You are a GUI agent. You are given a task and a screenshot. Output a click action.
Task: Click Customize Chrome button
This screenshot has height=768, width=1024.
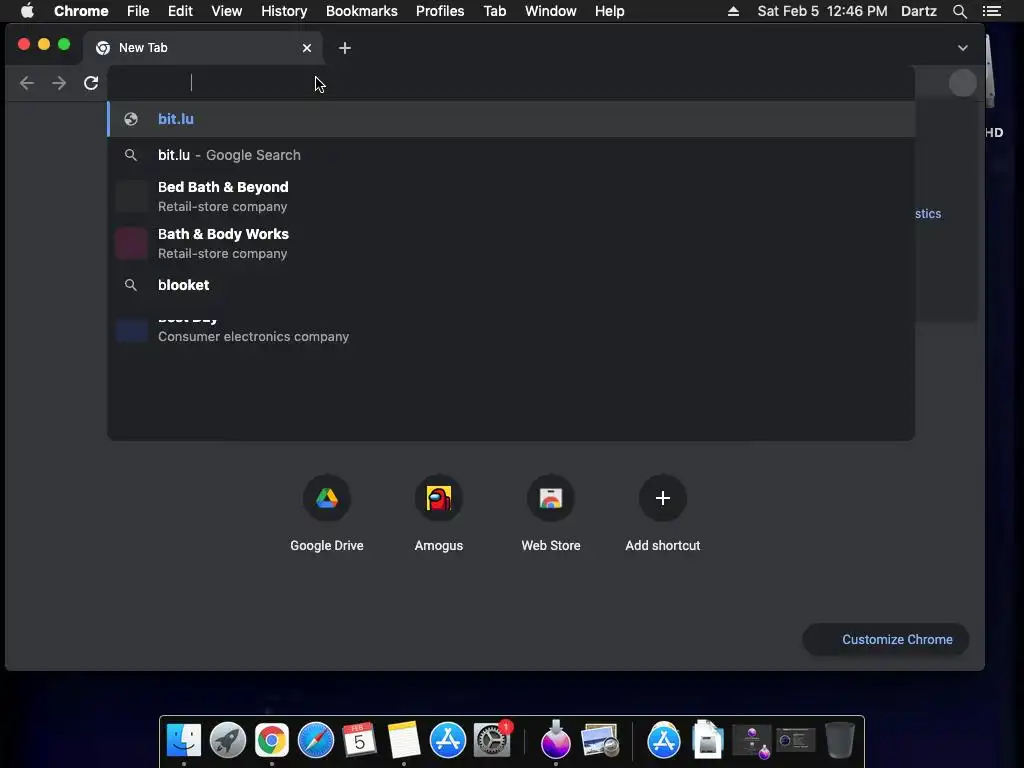pyautogui.click(x=886, y=639)
